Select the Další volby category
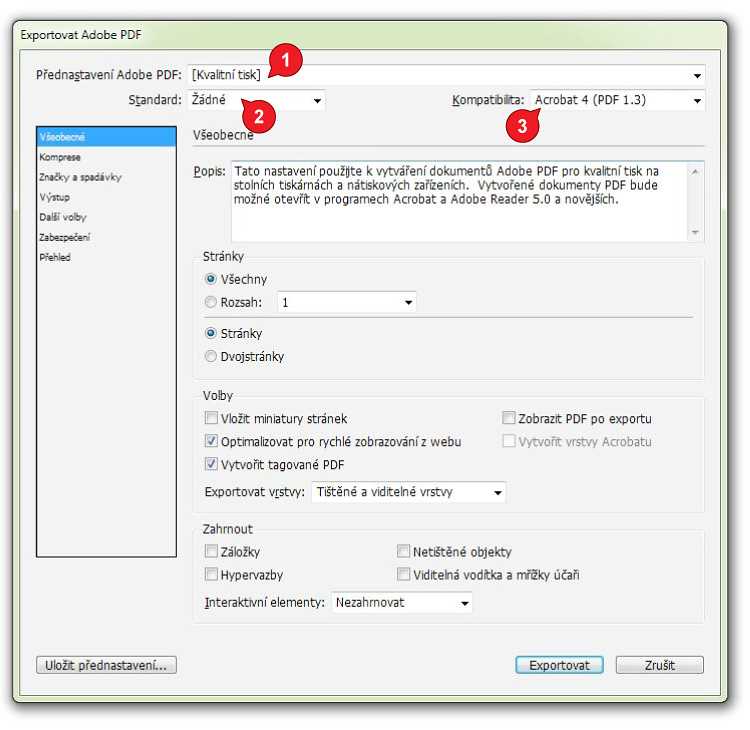 106,218
